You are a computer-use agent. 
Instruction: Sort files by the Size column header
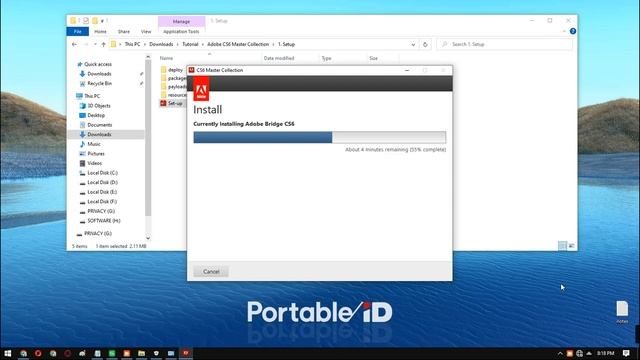[373, 58]
